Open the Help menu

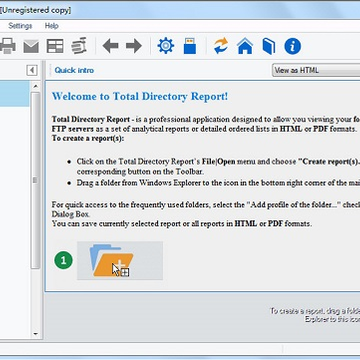tap(52, 26)
